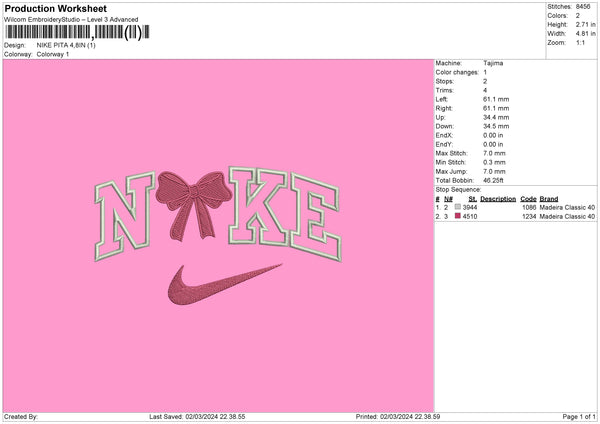Click the 'Description' column header
The height and width of the screenshot is (424, 600).
(x=498, y=199)
